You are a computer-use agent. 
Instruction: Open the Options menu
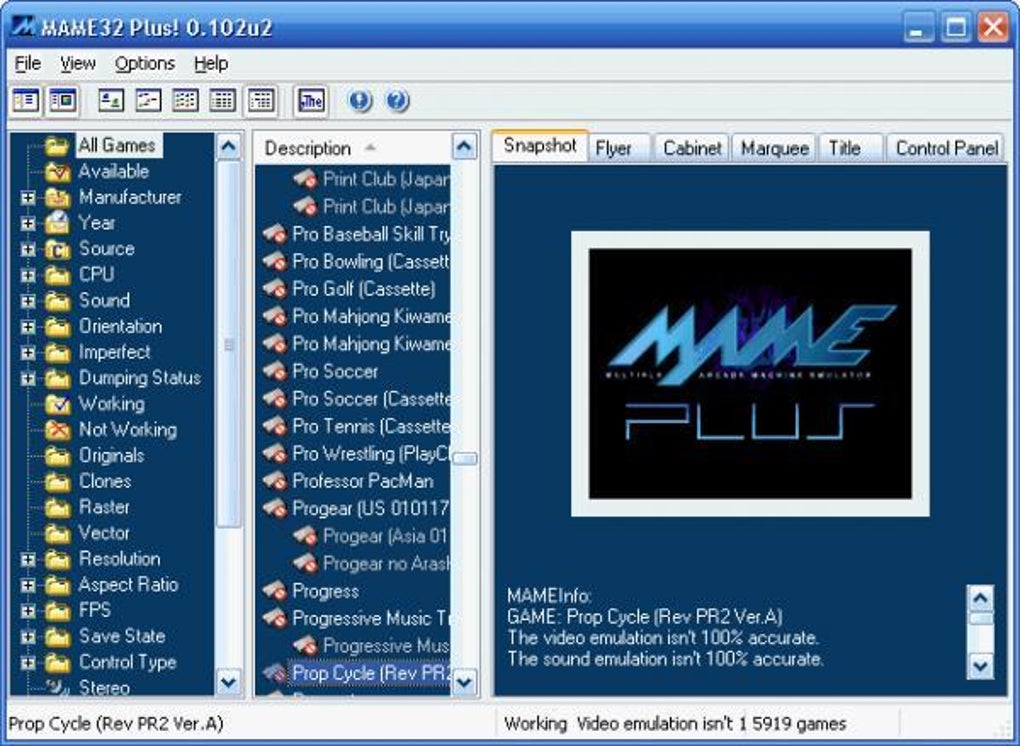coord(144,64)
